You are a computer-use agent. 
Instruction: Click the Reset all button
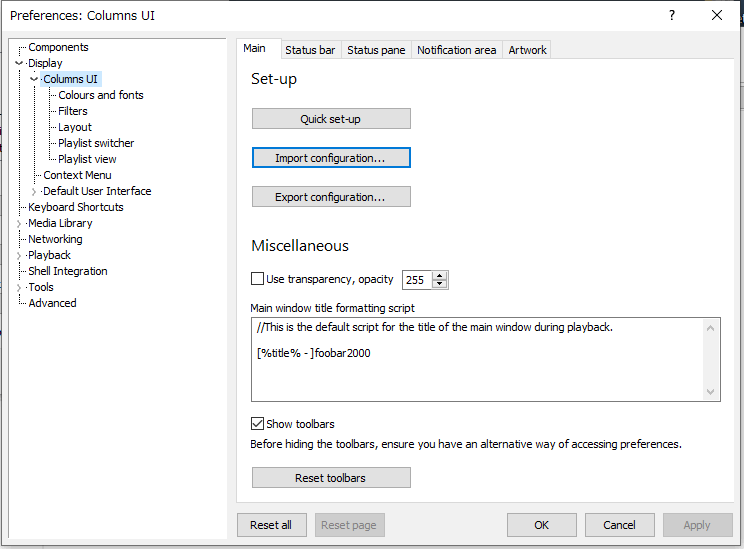(272, 525)
